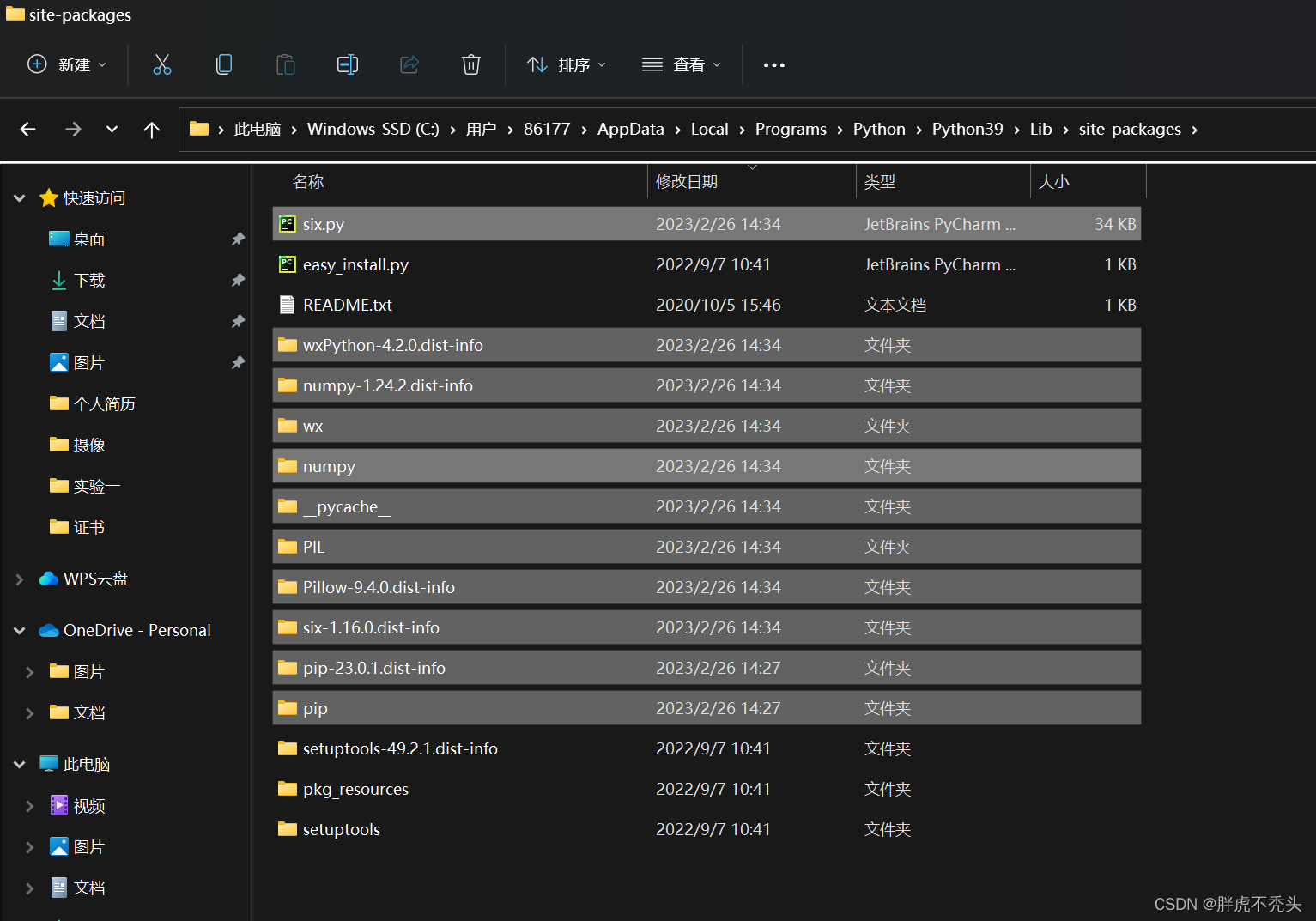This screenshot has height=921, width=1316.
Task: Select 证书 folder in sidebar
Action: tap(89, 528)
